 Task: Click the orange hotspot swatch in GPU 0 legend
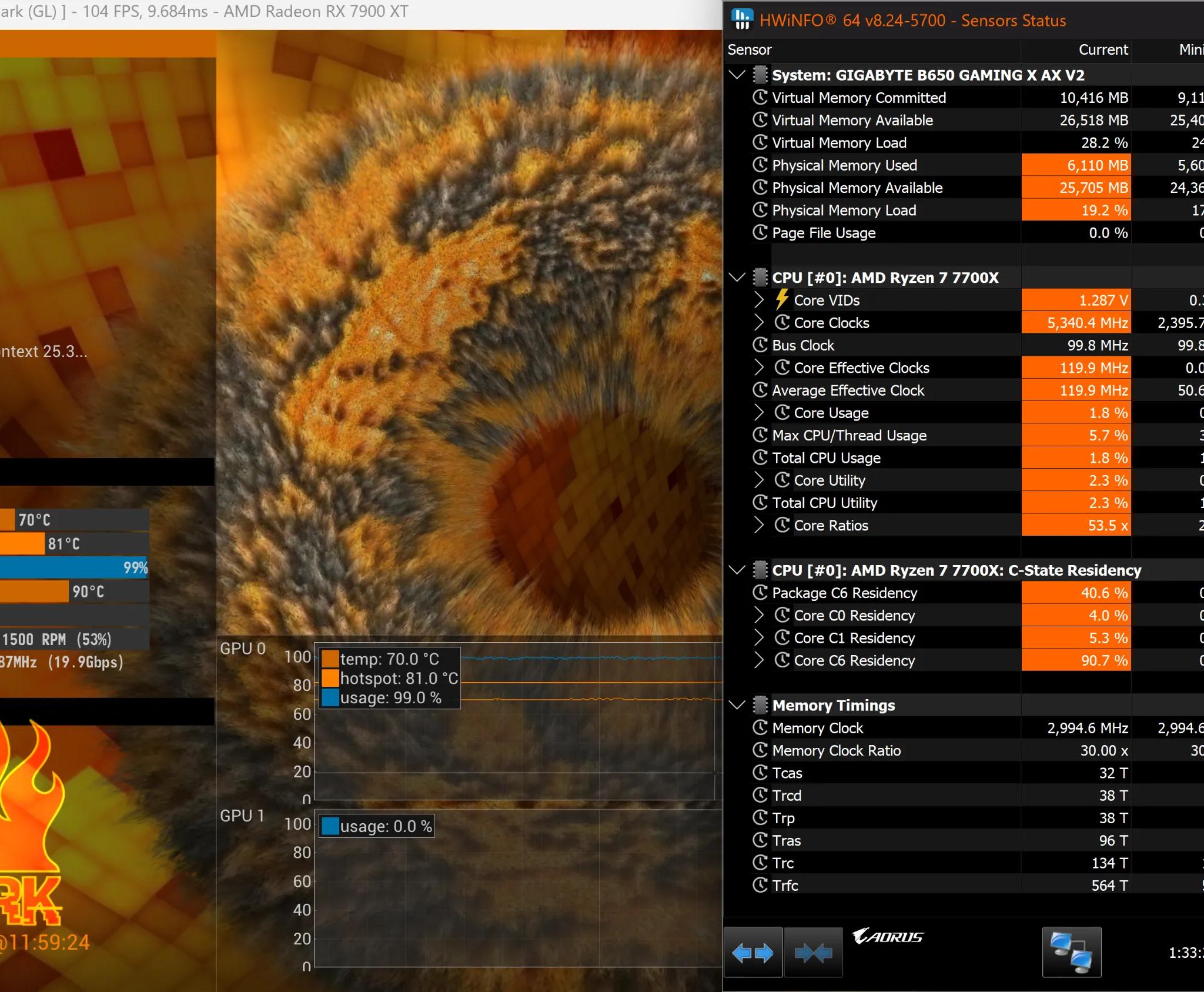coord(330,678)
